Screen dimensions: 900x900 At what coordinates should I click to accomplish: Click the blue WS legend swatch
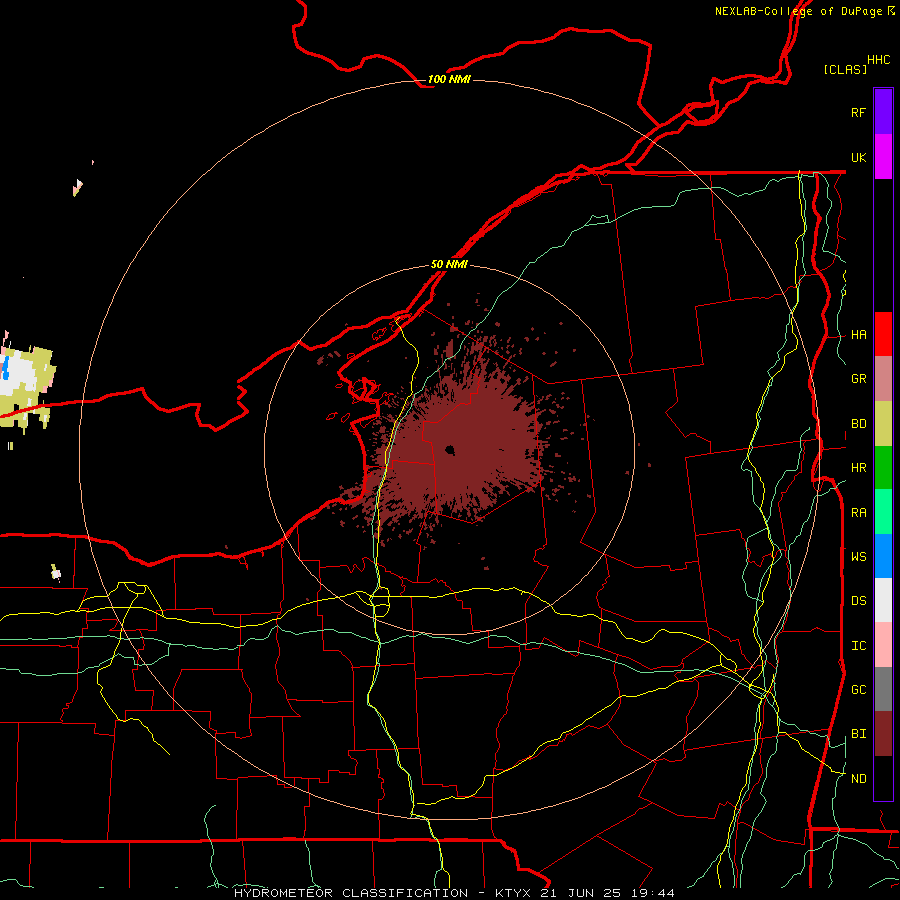click(883, 556)
